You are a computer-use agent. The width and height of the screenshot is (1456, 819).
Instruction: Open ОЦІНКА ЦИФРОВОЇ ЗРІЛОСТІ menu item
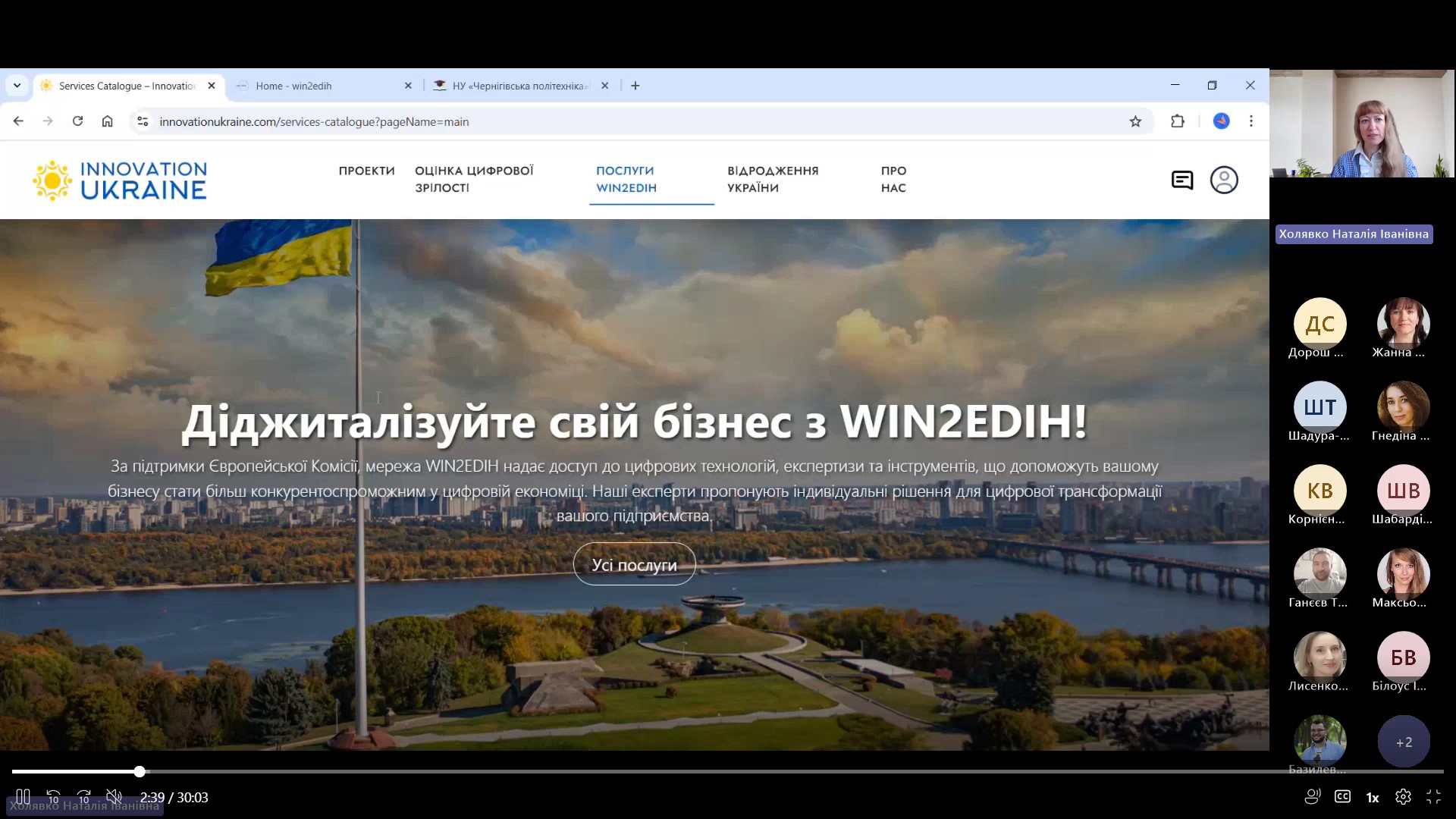(474, 179)
